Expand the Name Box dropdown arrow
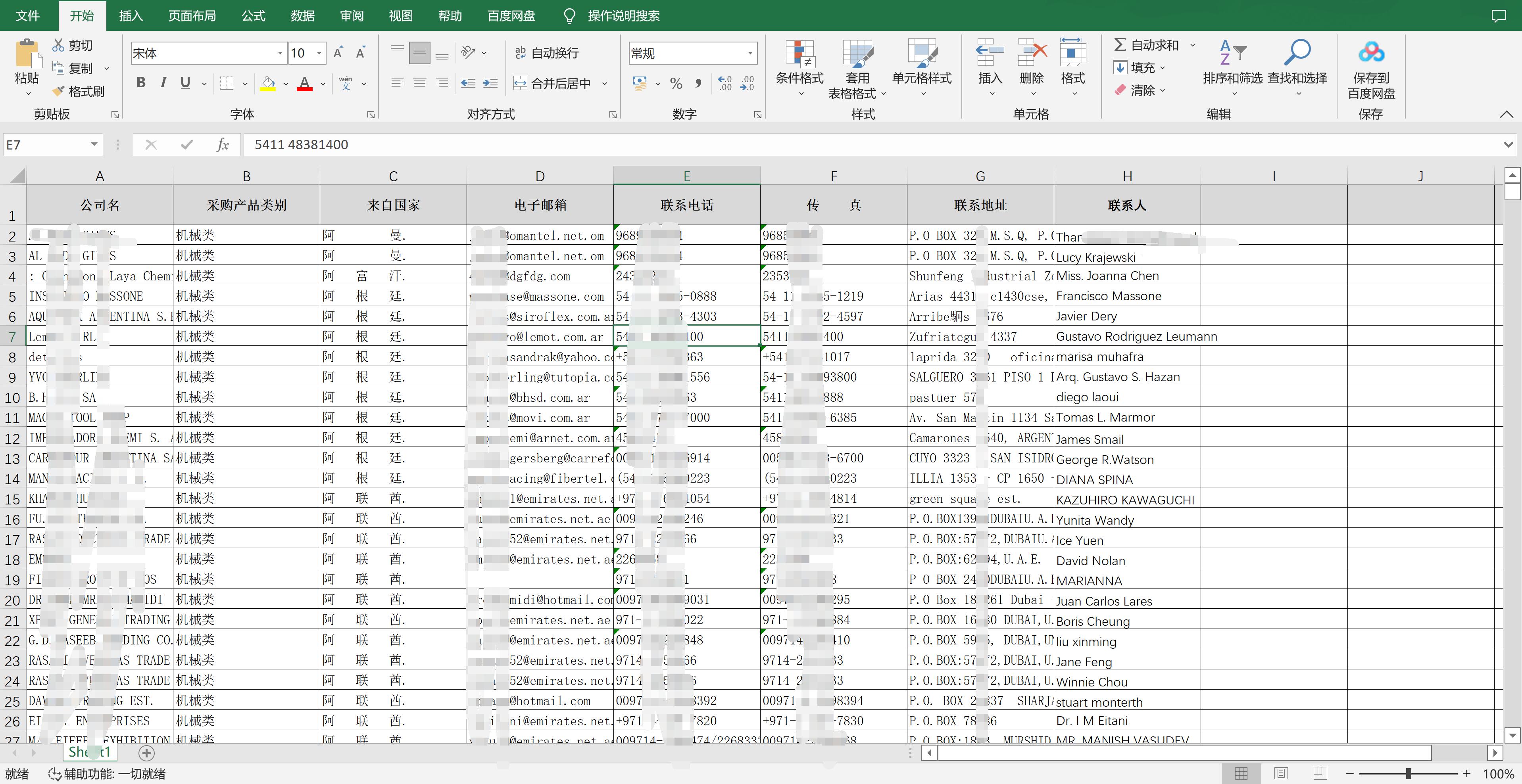Image resolution: width=1522 pixels, height=784 pixels. point(94,145)
